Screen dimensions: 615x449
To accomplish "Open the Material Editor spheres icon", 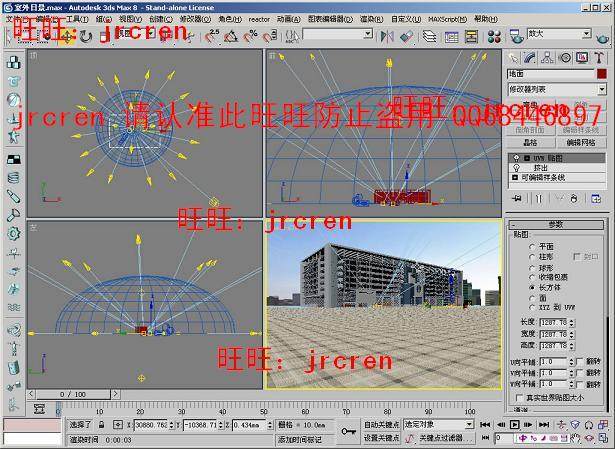I will tap(494, 37).
